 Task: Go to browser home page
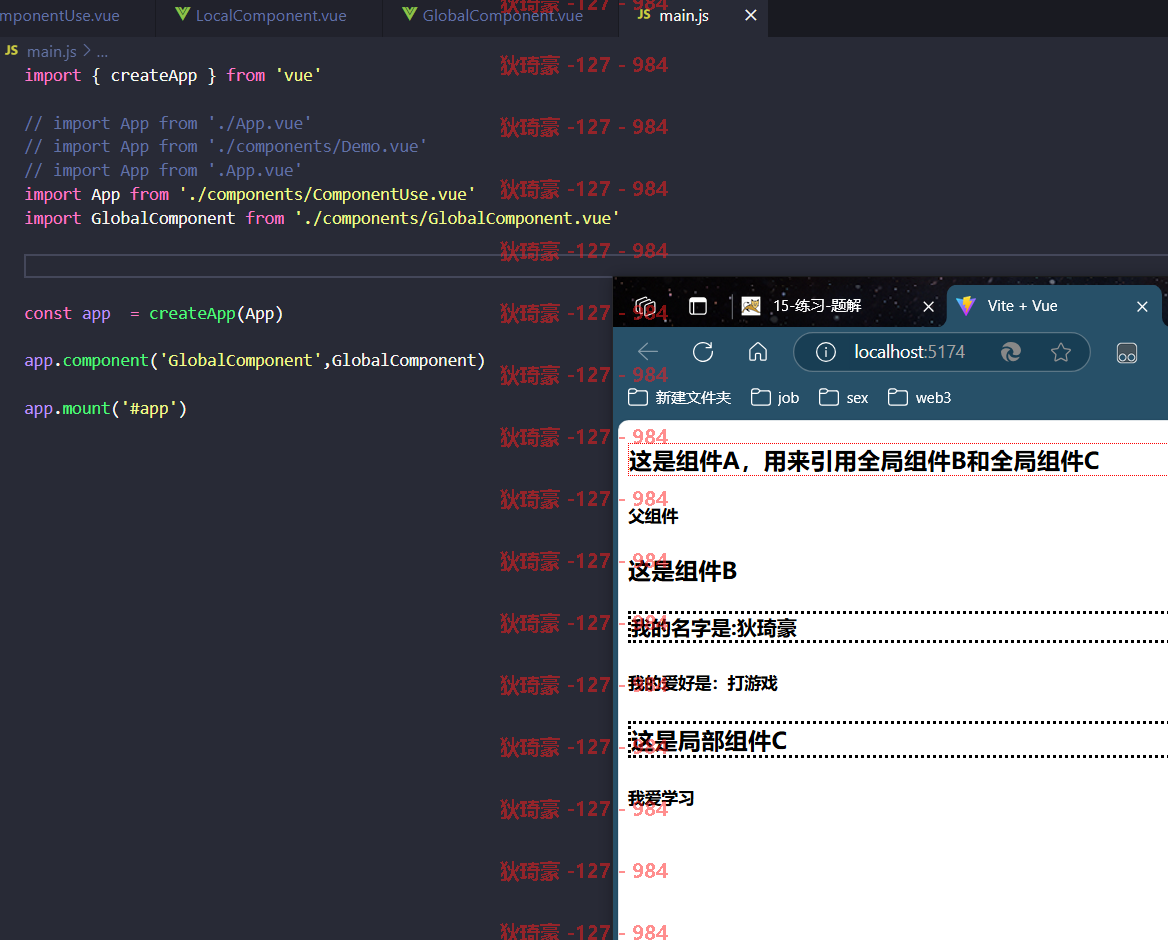[758, 352]
